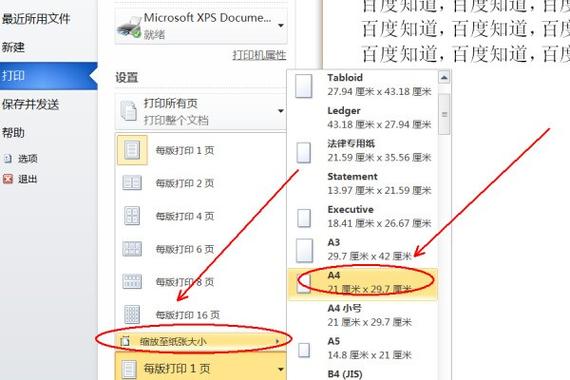Choose 每版打印 4 页
570x380 pixels.
coord(201,216)
